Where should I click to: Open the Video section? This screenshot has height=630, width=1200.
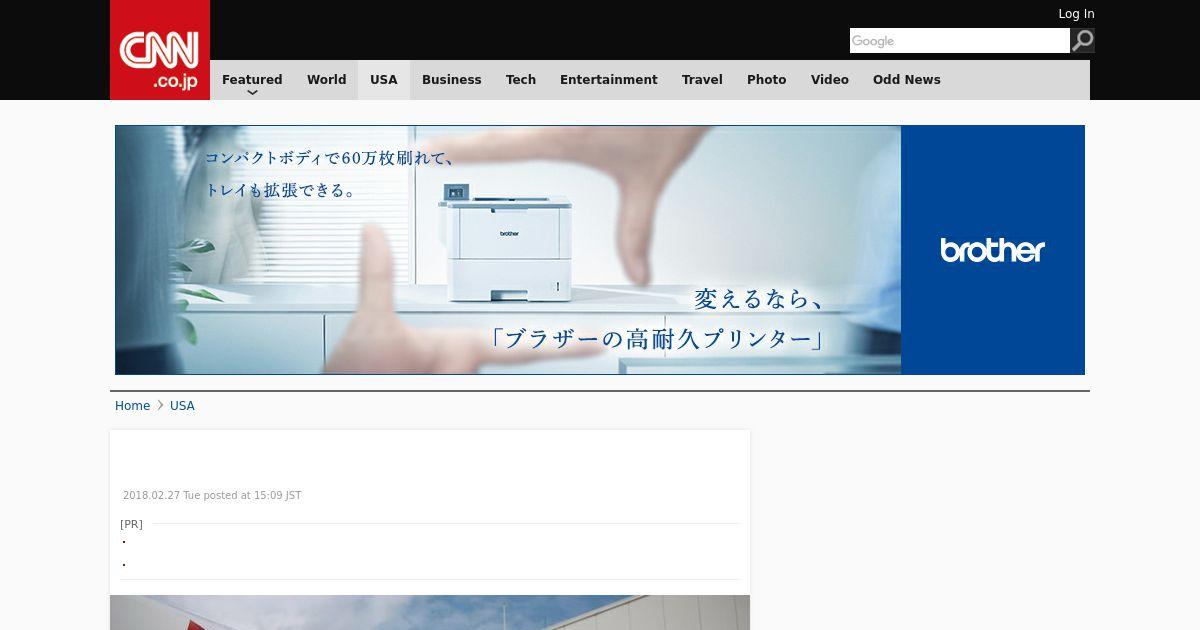coord(830,80)
